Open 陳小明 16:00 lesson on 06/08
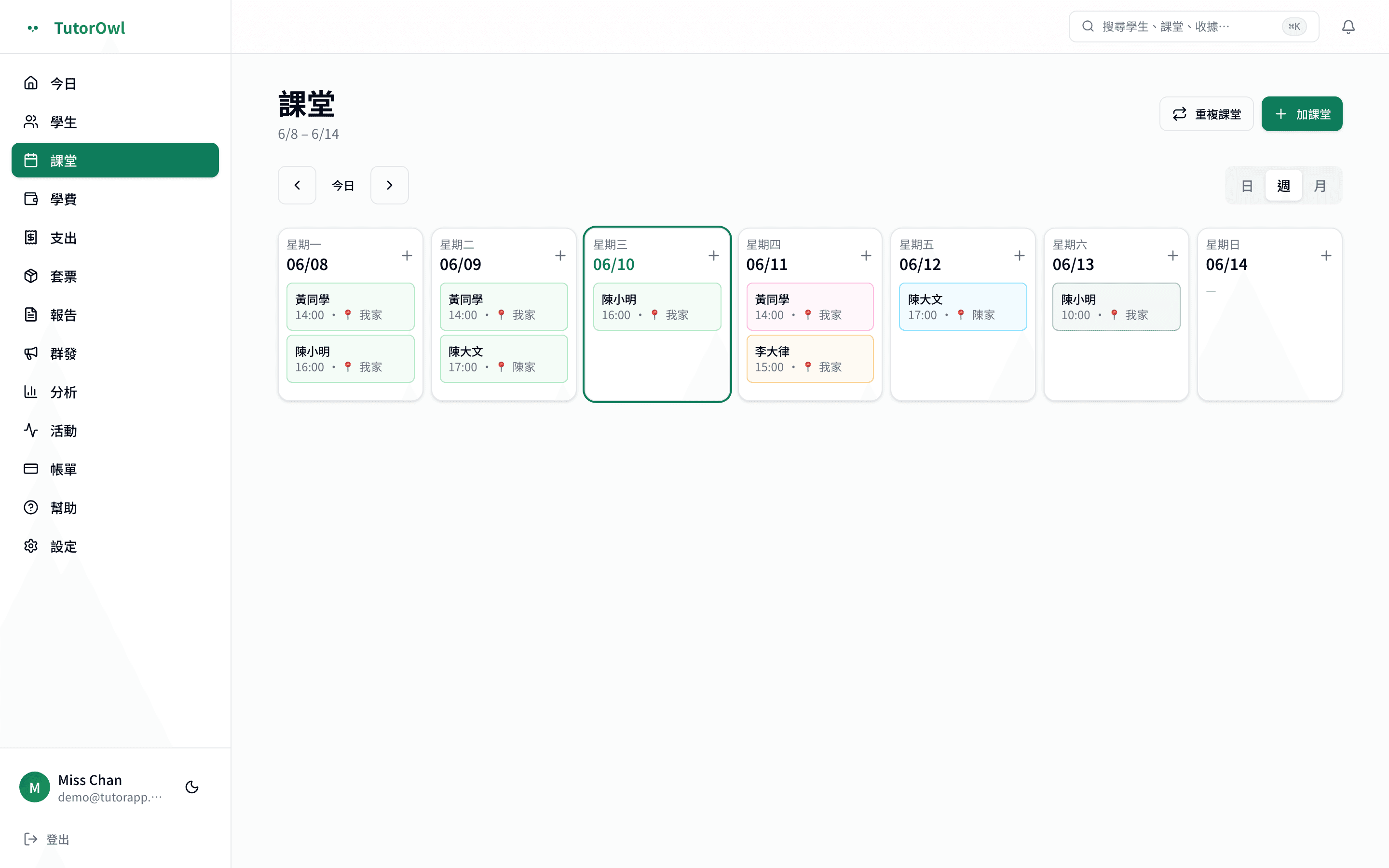Image resolution: width=1389 pixels, height=868 pixels. (x=350, y=359)
